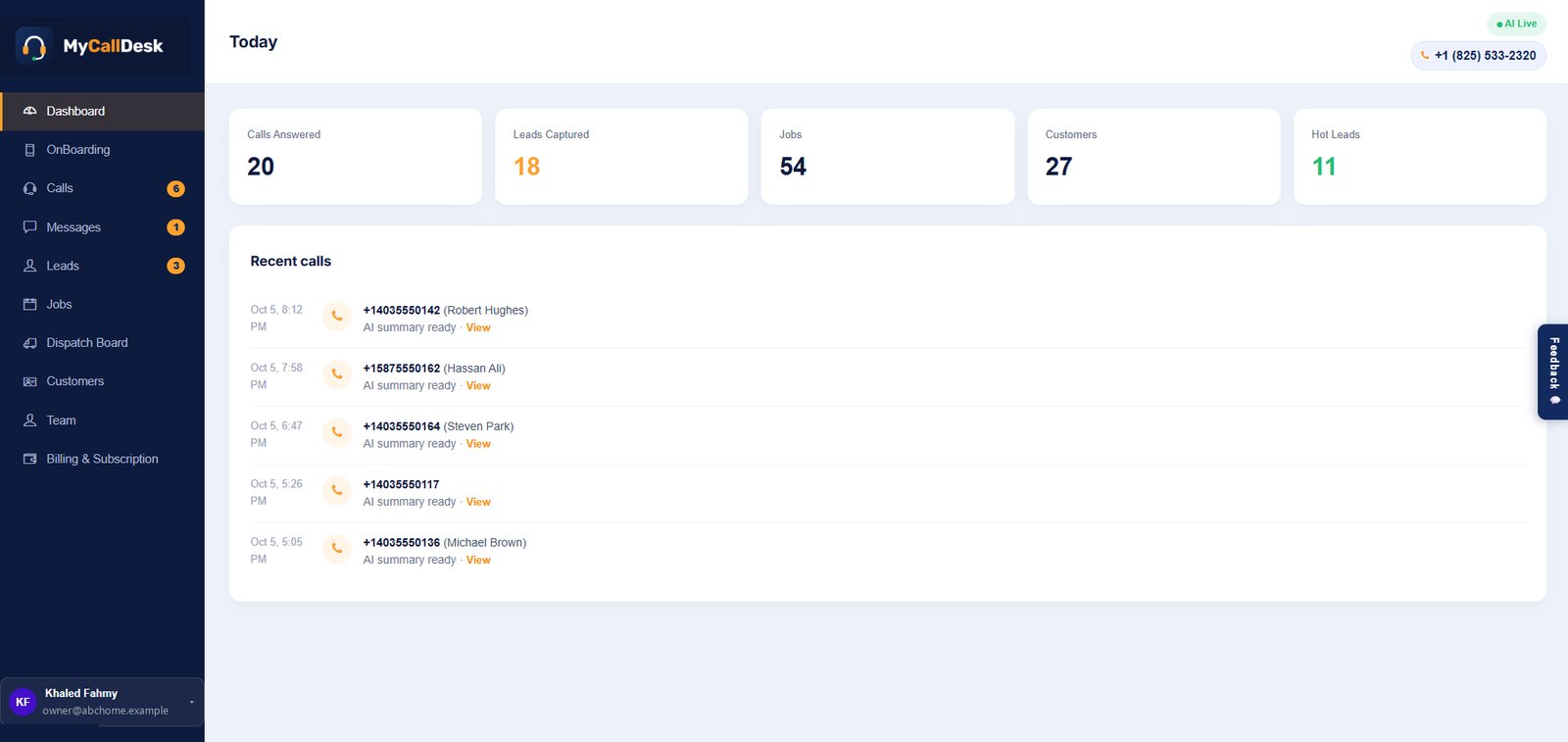Image resolution: width=1568 pixels, height=742 pixels.
Task: Click the Calls badge showing 6
Action: pos(176,188)
